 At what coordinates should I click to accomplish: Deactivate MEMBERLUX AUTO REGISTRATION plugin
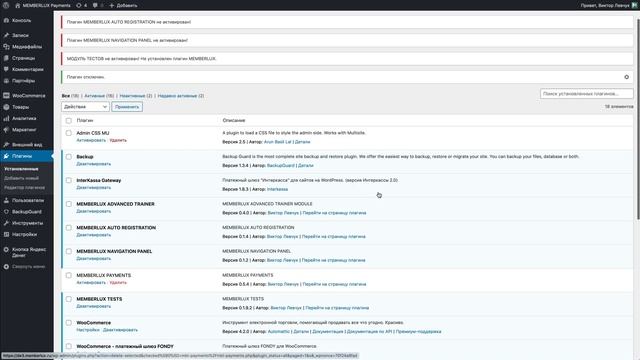93,235
